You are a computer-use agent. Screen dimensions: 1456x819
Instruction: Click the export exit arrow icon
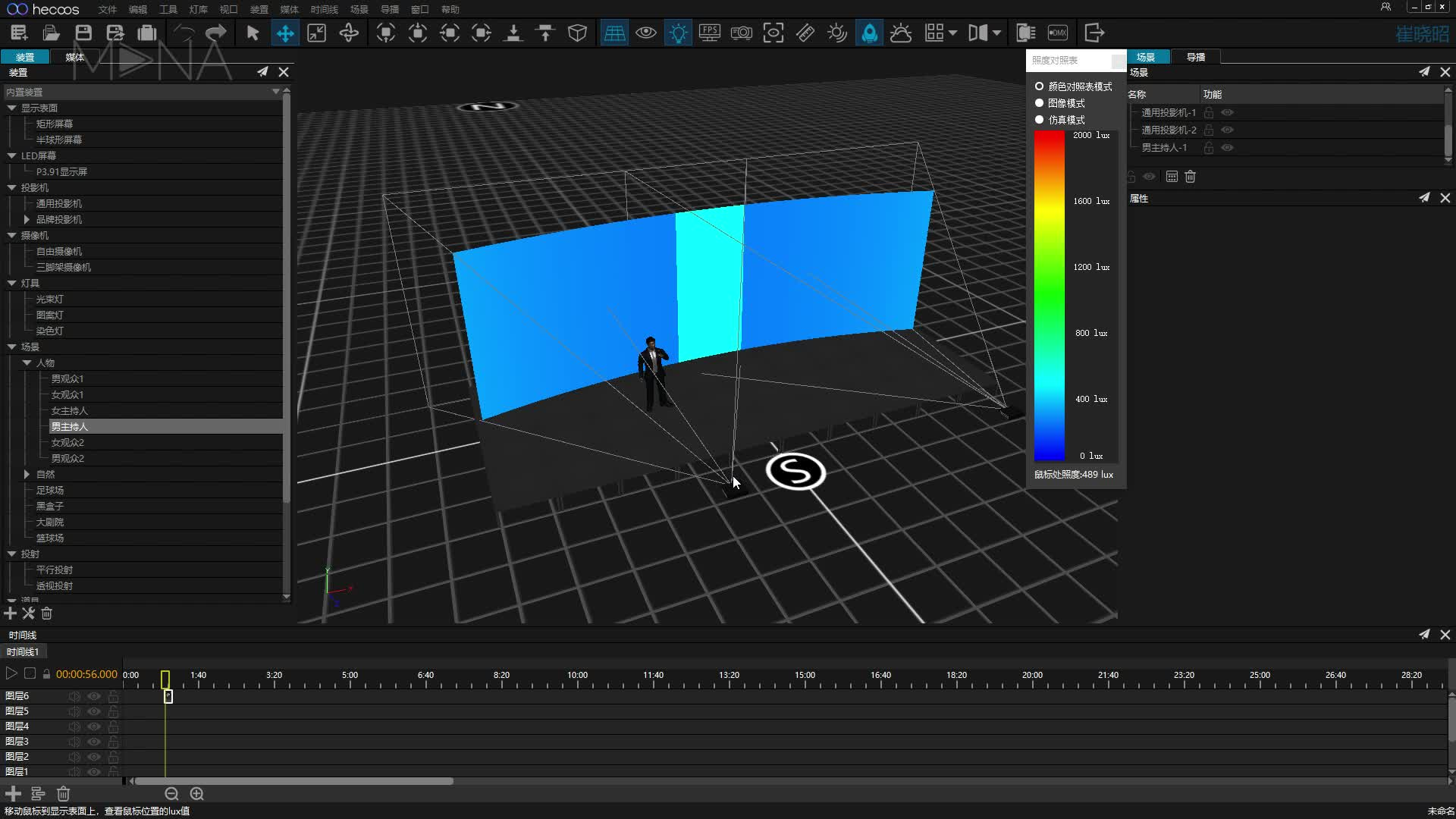coord(1094,33)
